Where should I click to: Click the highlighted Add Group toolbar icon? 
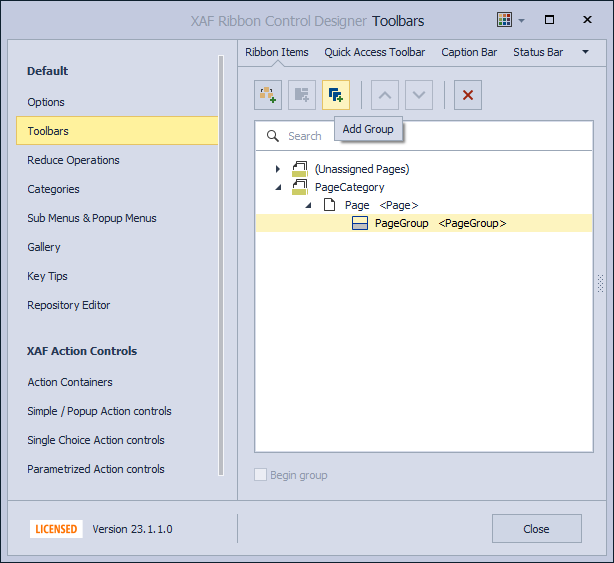[x=336, y=95]
